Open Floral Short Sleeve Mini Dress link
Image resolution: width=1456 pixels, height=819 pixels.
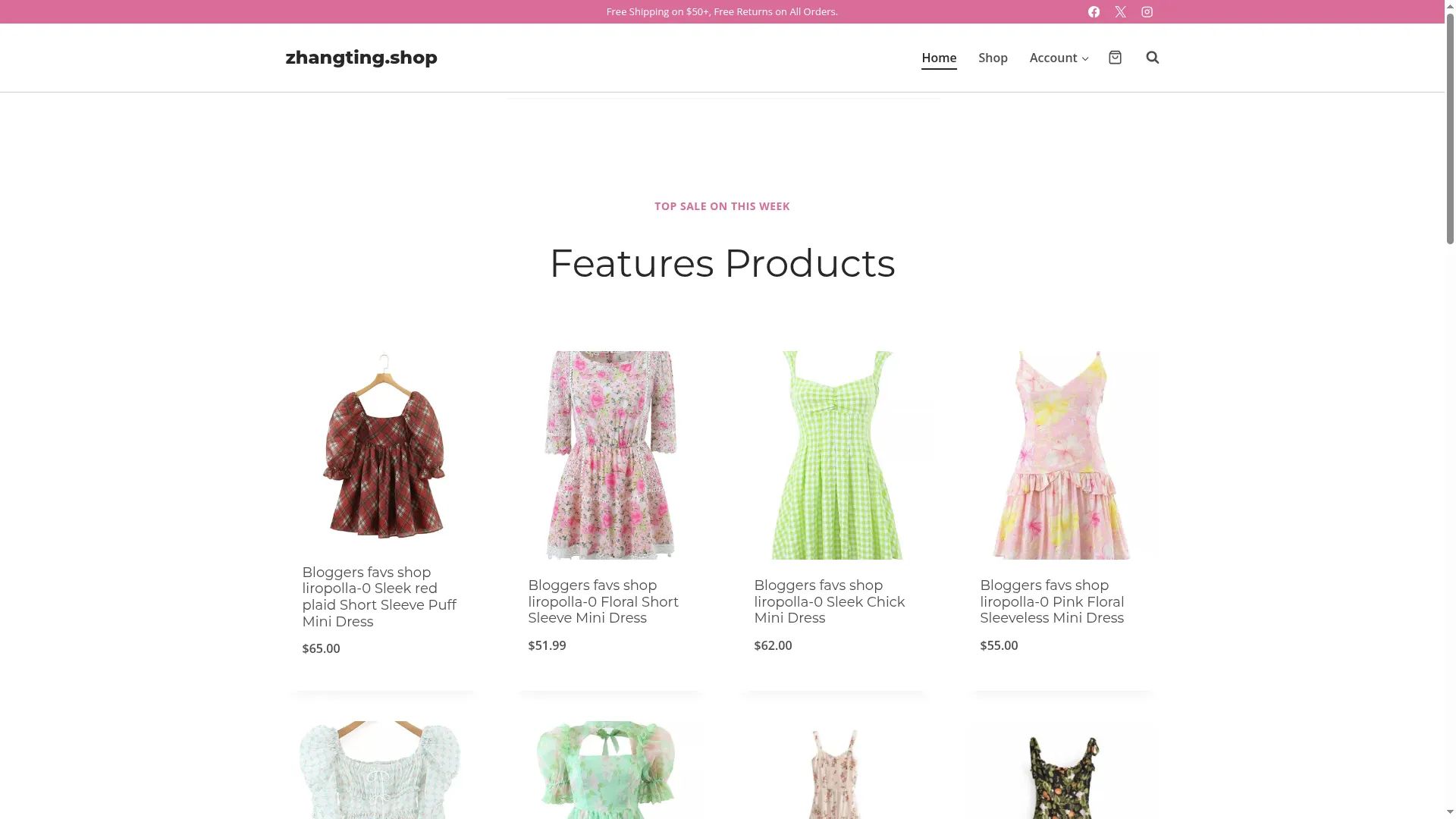point(604,601)
